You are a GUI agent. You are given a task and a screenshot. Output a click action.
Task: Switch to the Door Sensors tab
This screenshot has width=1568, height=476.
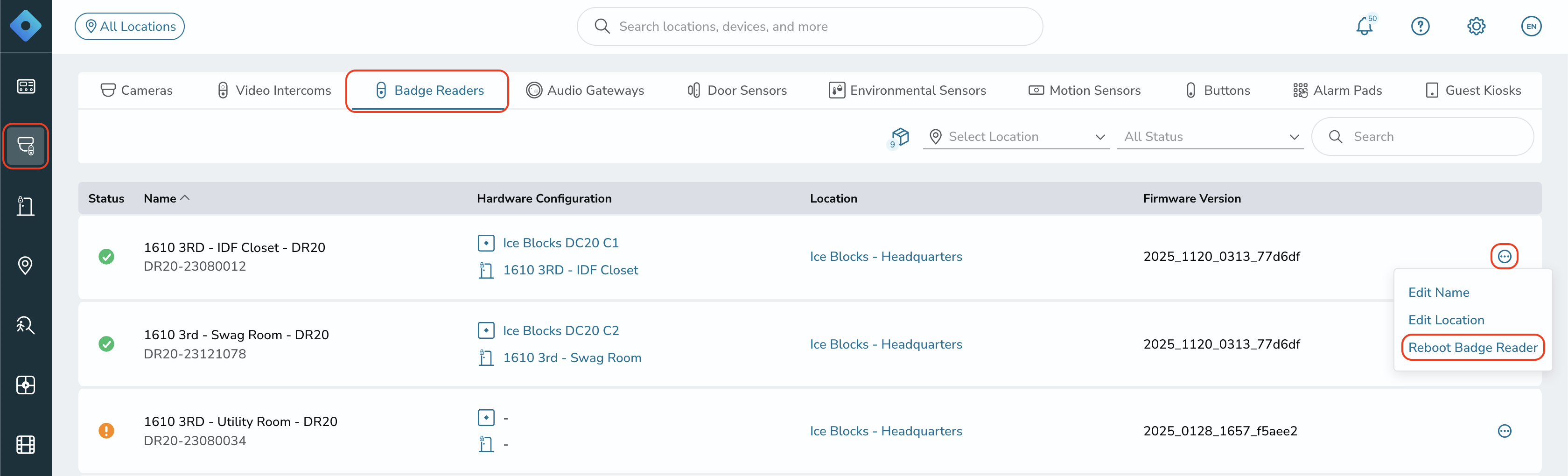(x=737, y=90)
